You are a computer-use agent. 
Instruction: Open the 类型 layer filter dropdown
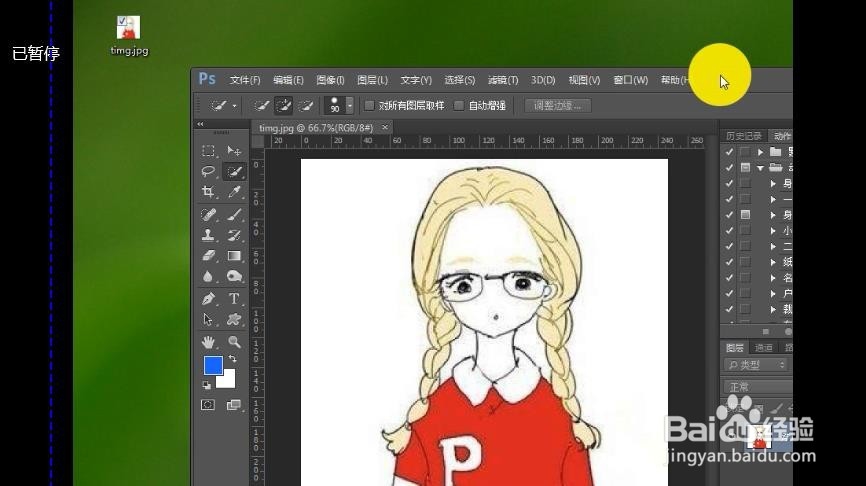[757, 365]
